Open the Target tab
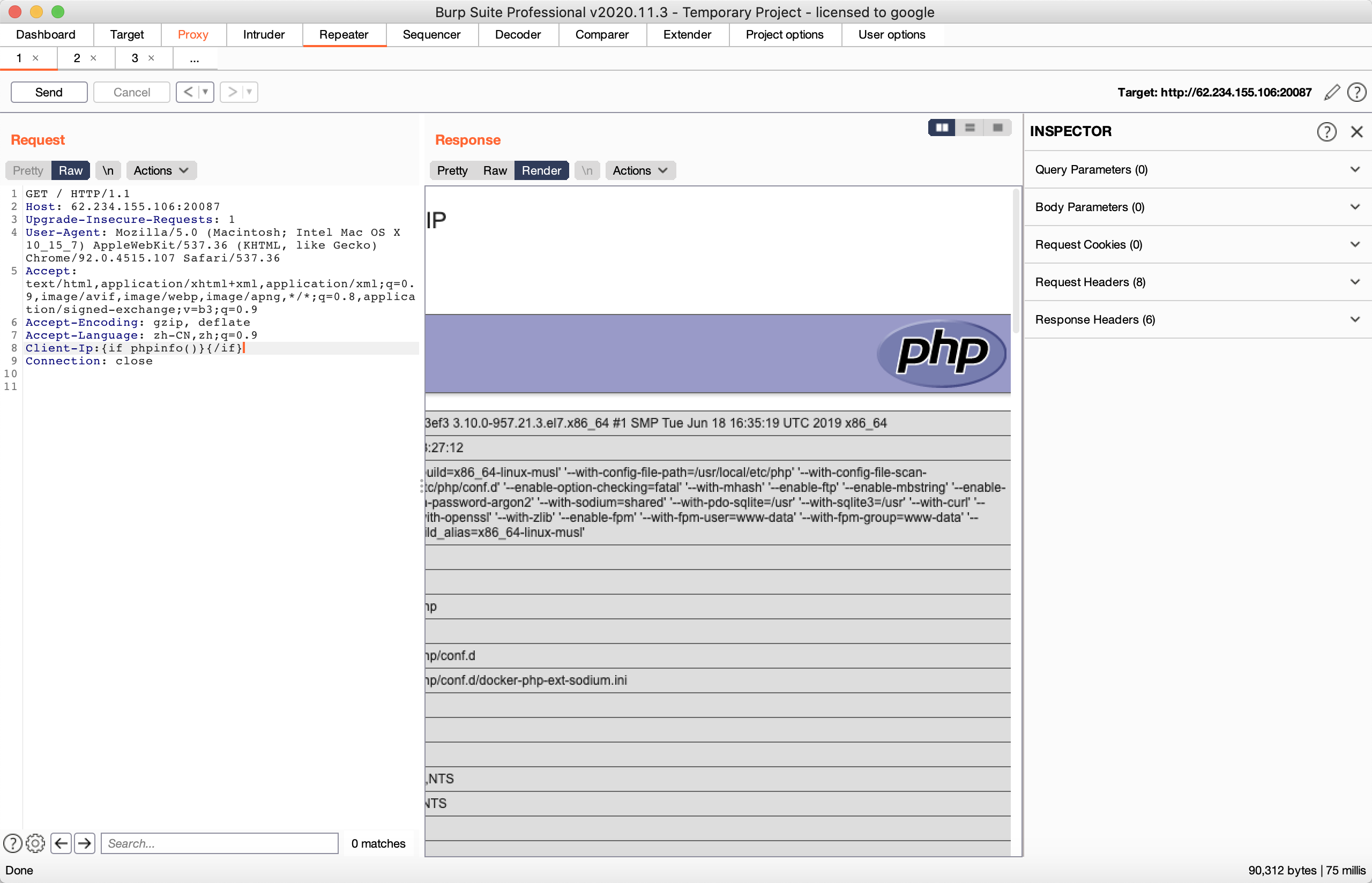 point(126,34)
